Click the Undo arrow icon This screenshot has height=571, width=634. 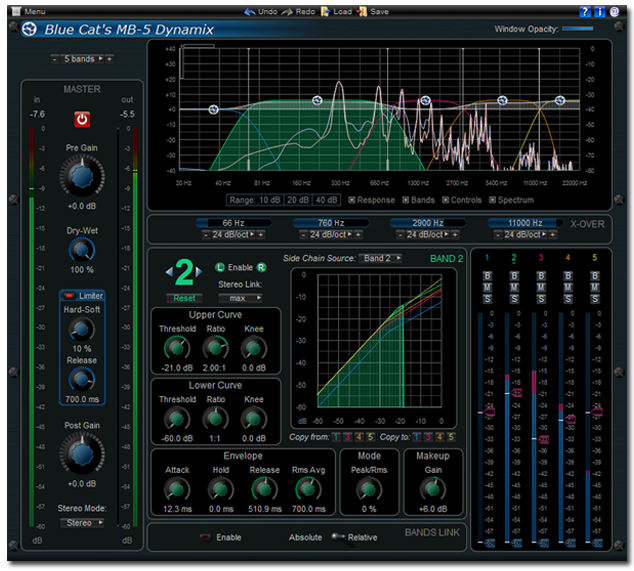pos(250,12)
